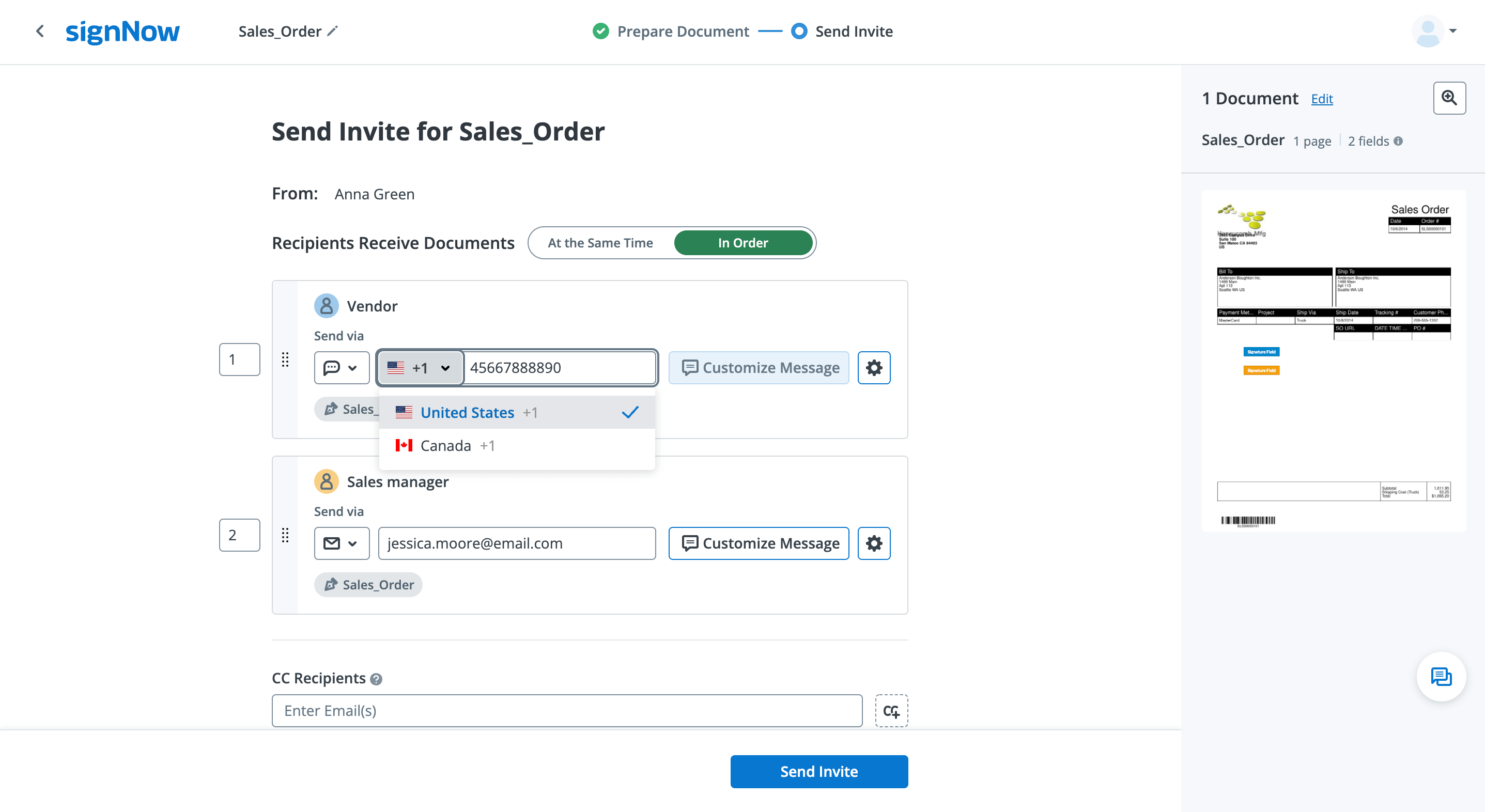Image resolution: width=1485 pixels, height=812 pixels.
Task: Click the settings gear icon for Vendor
Action: pos(873,367)
